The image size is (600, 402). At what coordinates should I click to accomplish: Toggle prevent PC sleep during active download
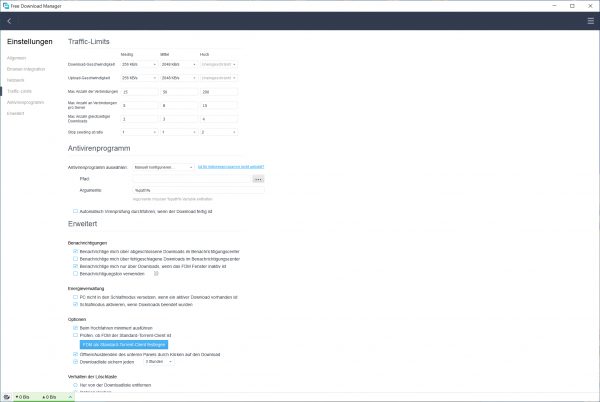pyautogui.click(x=75, y=297)
